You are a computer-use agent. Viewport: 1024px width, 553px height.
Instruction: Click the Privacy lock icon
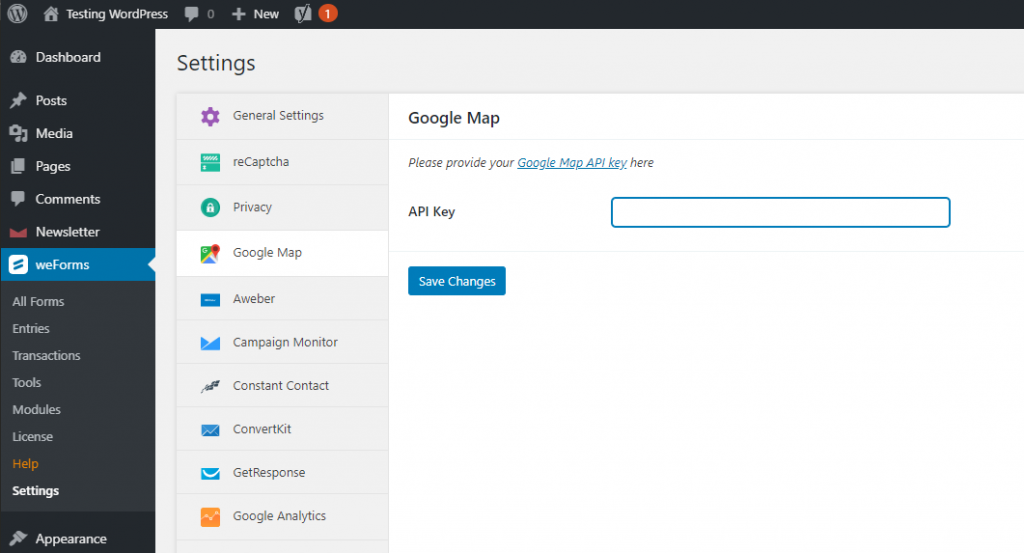[x=210, y=208]
